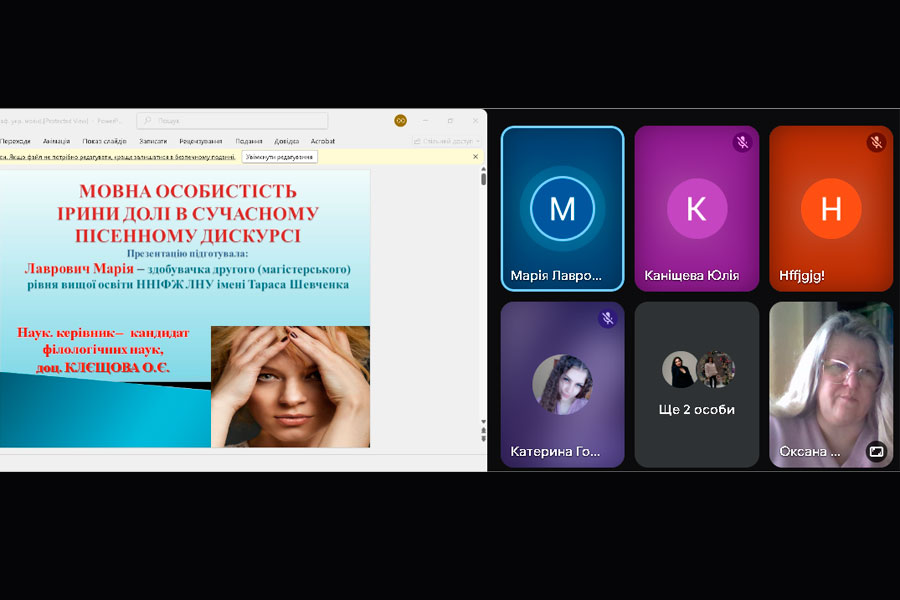
Task: Click the name Лаврович Марія on the slide
Action: [x=79, y=269]
